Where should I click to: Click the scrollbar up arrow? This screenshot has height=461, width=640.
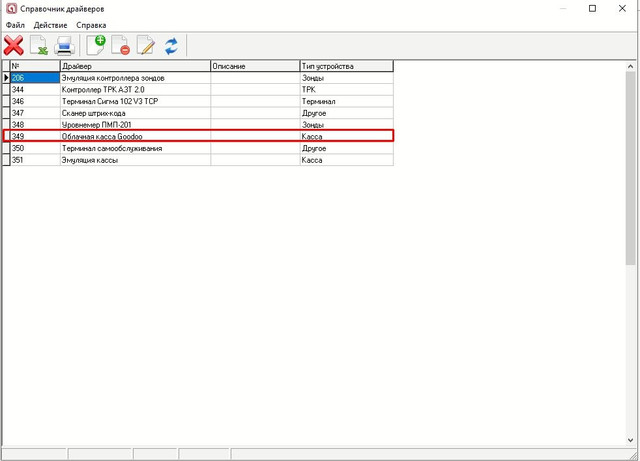pyautogui.click(x=631, y=66)
